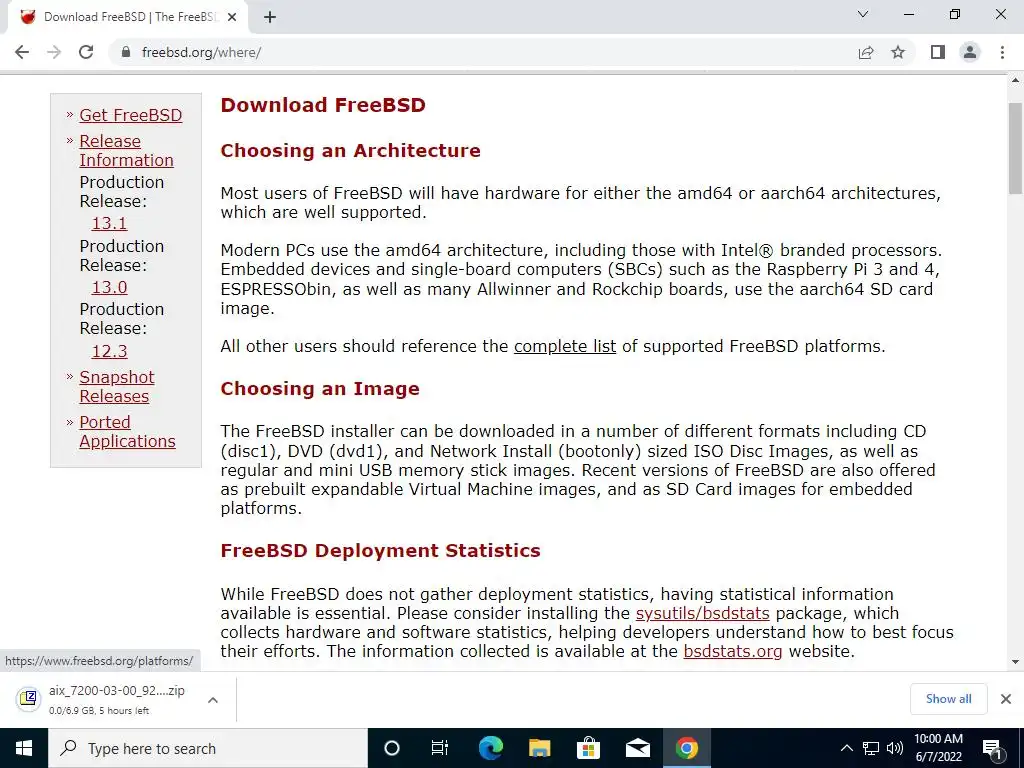Click the taskbar search box
Viewport: 1024px width, 768px height.
point(208,748)
